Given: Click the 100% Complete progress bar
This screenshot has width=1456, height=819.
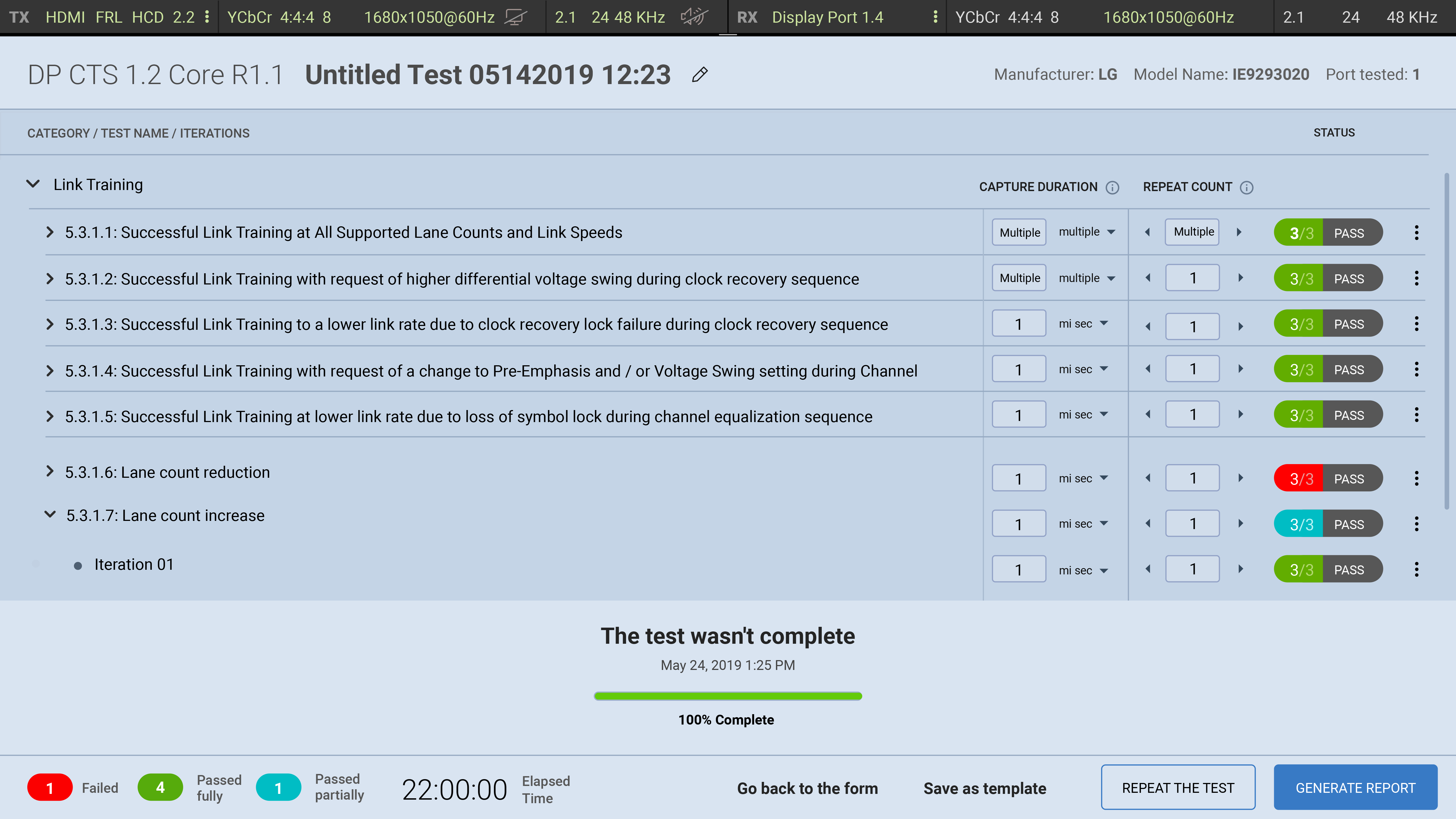Looking at the screenshot, I should coord(727,696).
